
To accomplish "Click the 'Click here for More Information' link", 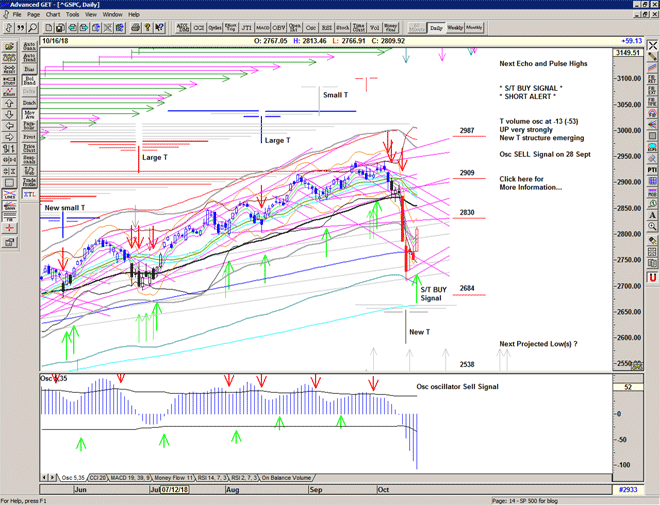I will [x=530, y=183].
